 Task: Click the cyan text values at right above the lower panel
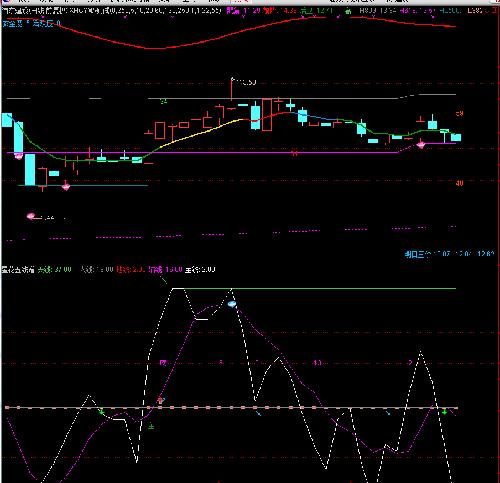[x=449, y=254]
